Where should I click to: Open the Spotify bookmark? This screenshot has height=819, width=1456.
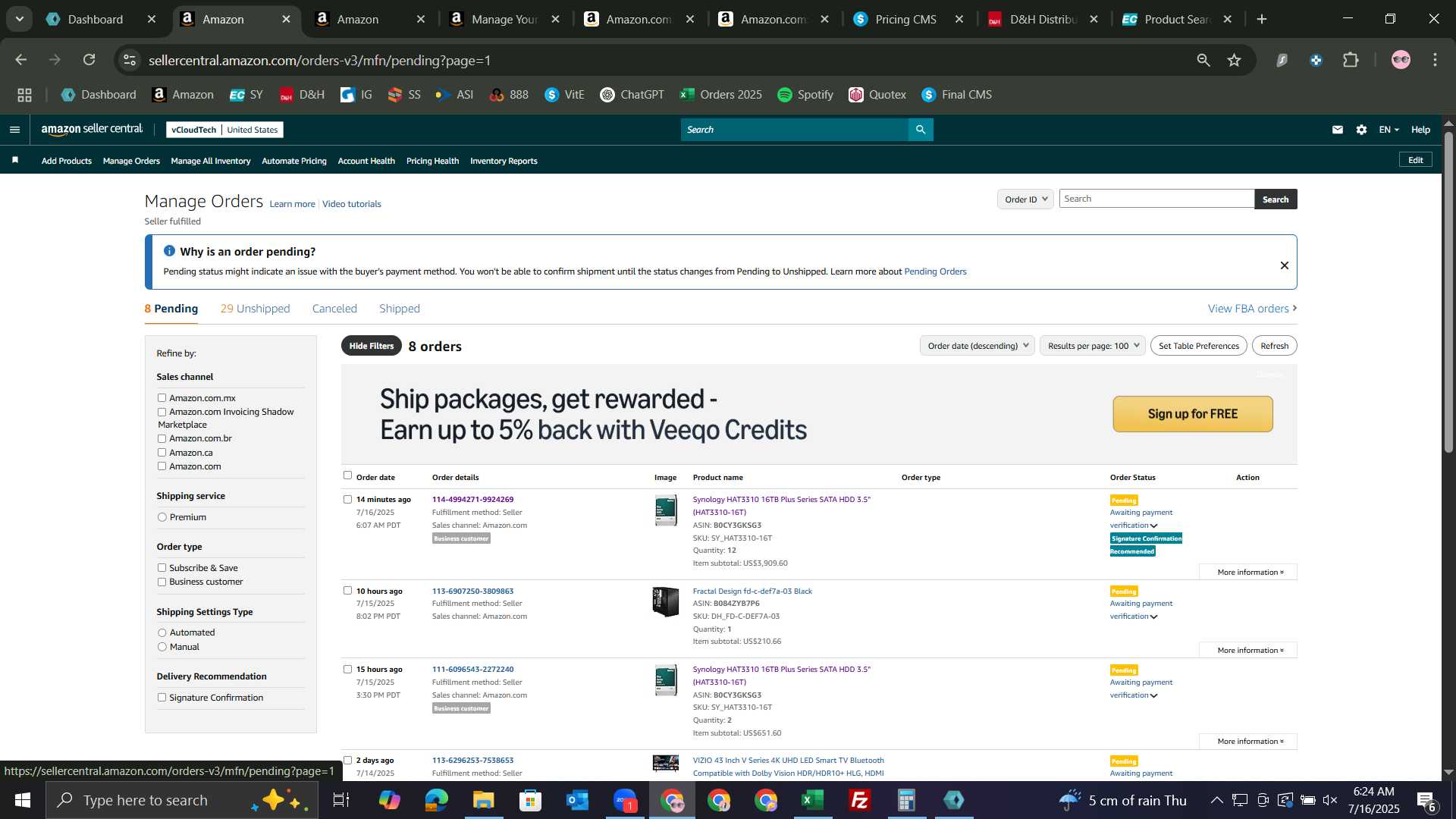coord(805,95)
